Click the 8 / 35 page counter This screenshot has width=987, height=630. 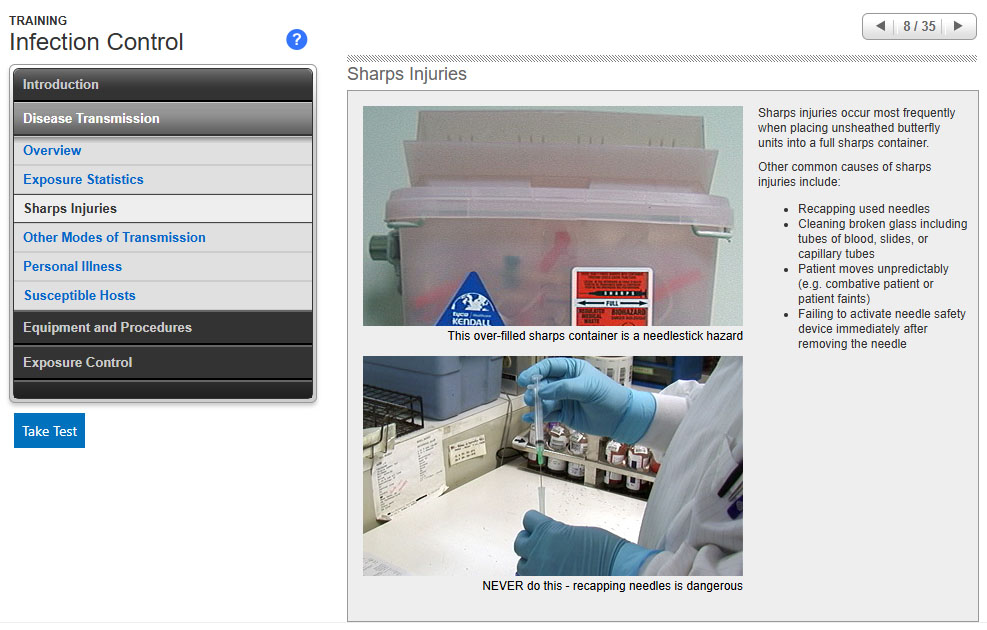tap(919, 26)
